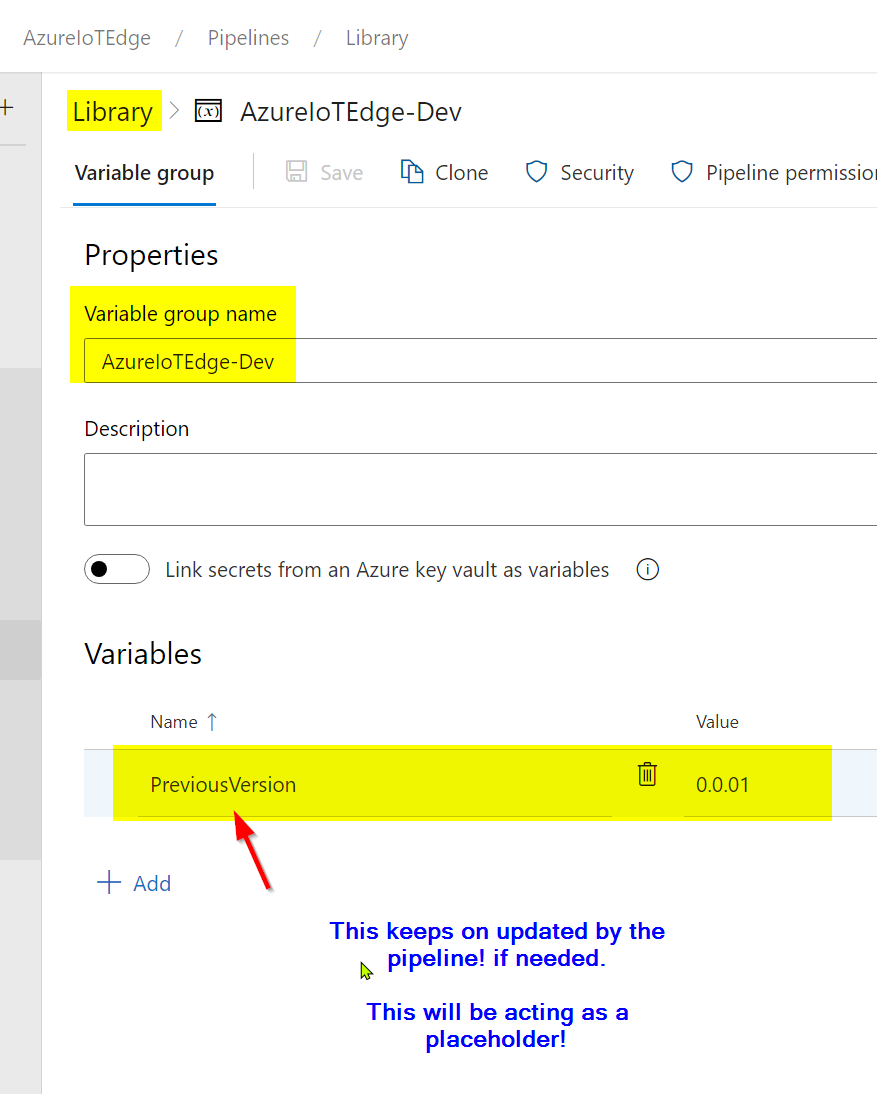Screen dimensions: 877x1094
Task: Click the variable group (x) icon
Action: click(208, 111)
